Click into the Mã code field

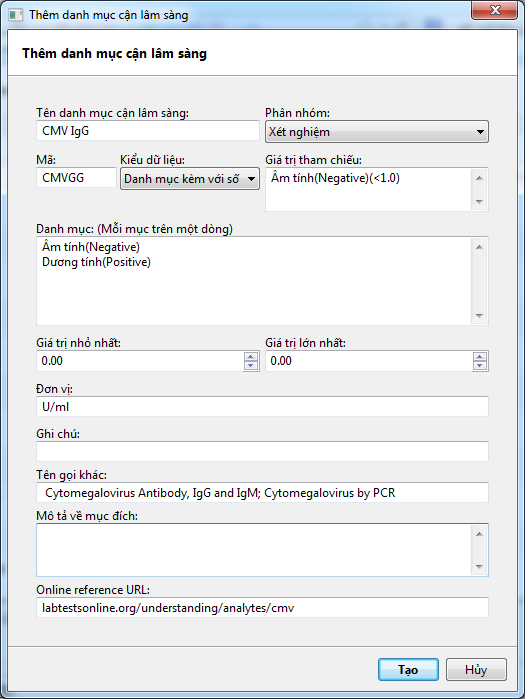(76, 177)
